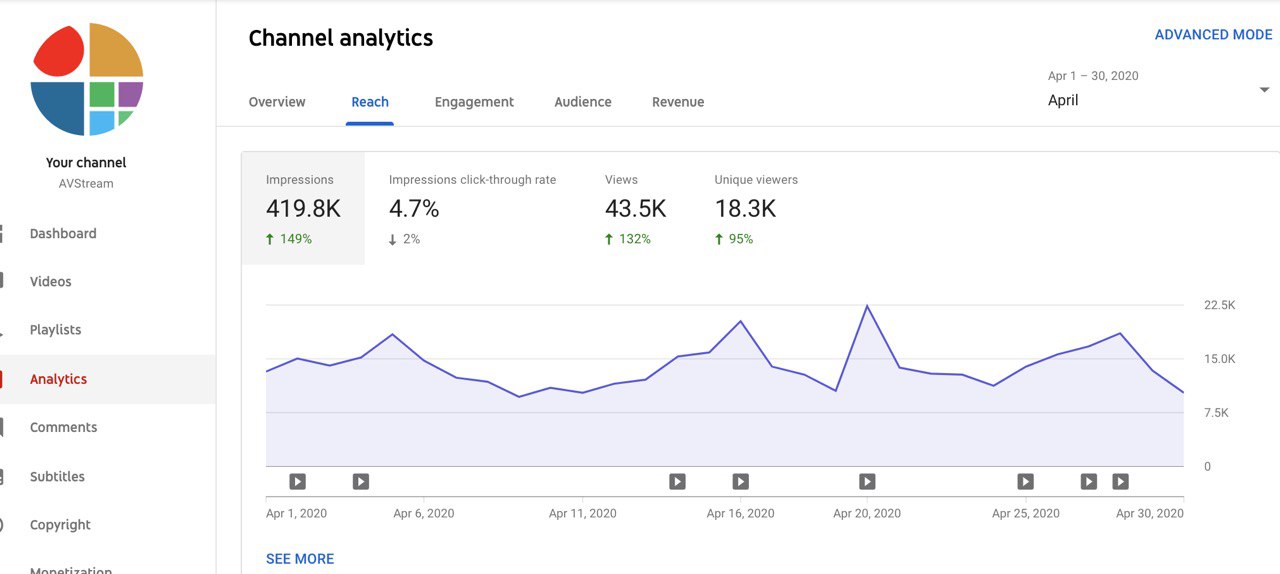This screenshot has height=574, width=1280.
Task: Click the AVStream channel logo
Action: coord(87,79)
